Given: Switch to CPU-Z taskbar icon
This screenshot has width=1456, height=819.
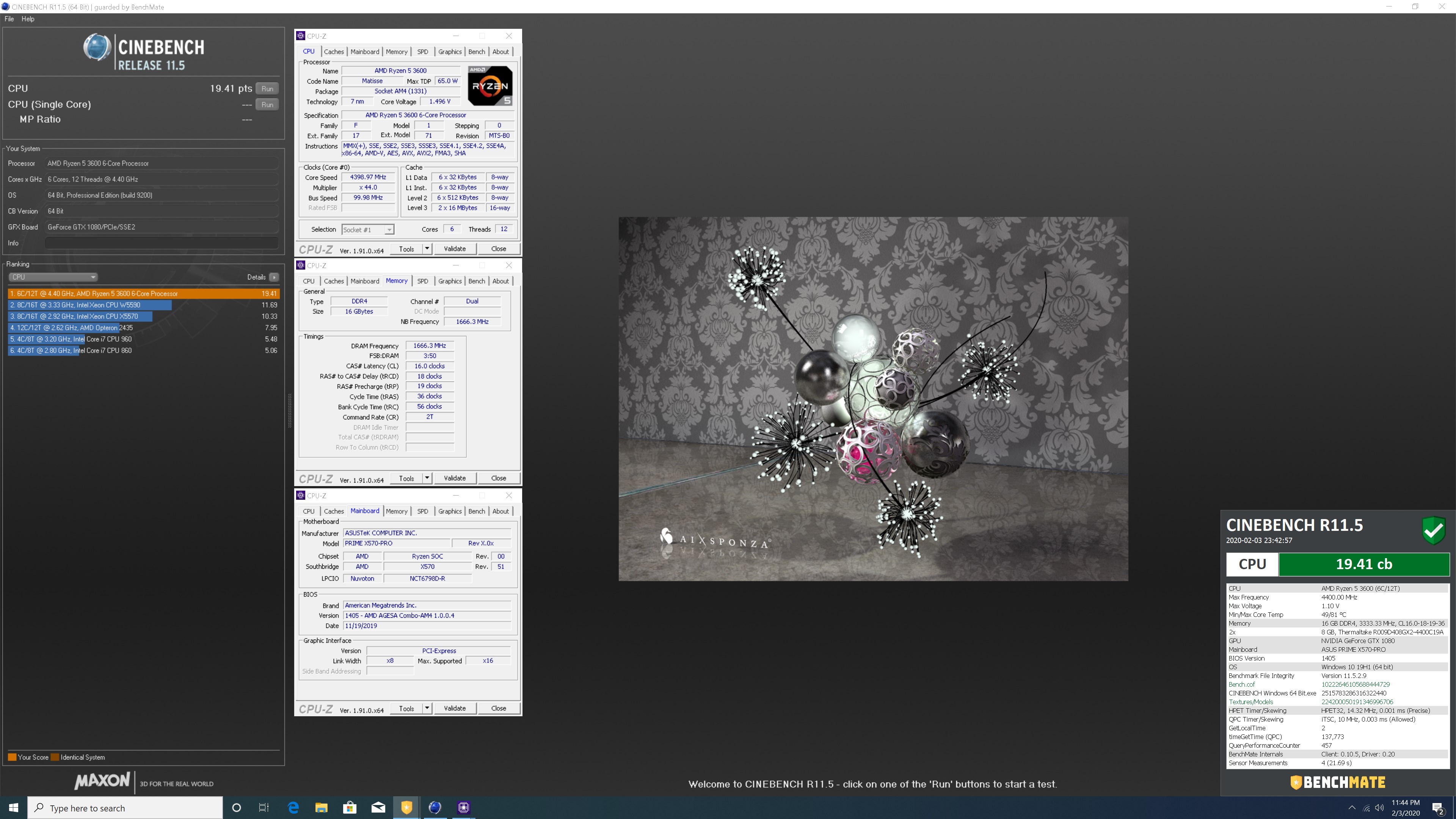Looking at the screenshot, I should point(463,808).
